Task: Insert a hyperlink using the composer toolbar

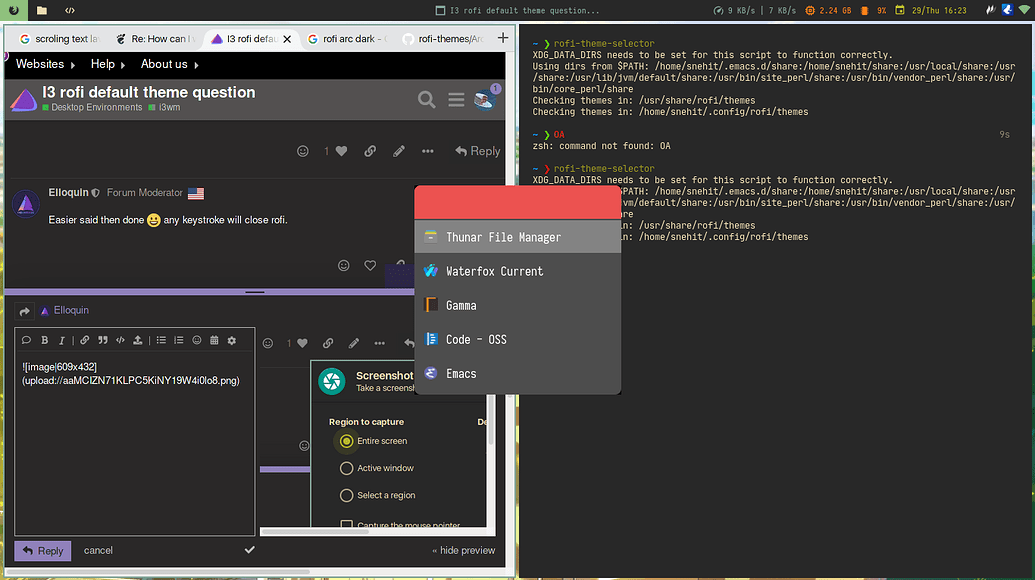Action: [86, 341]
